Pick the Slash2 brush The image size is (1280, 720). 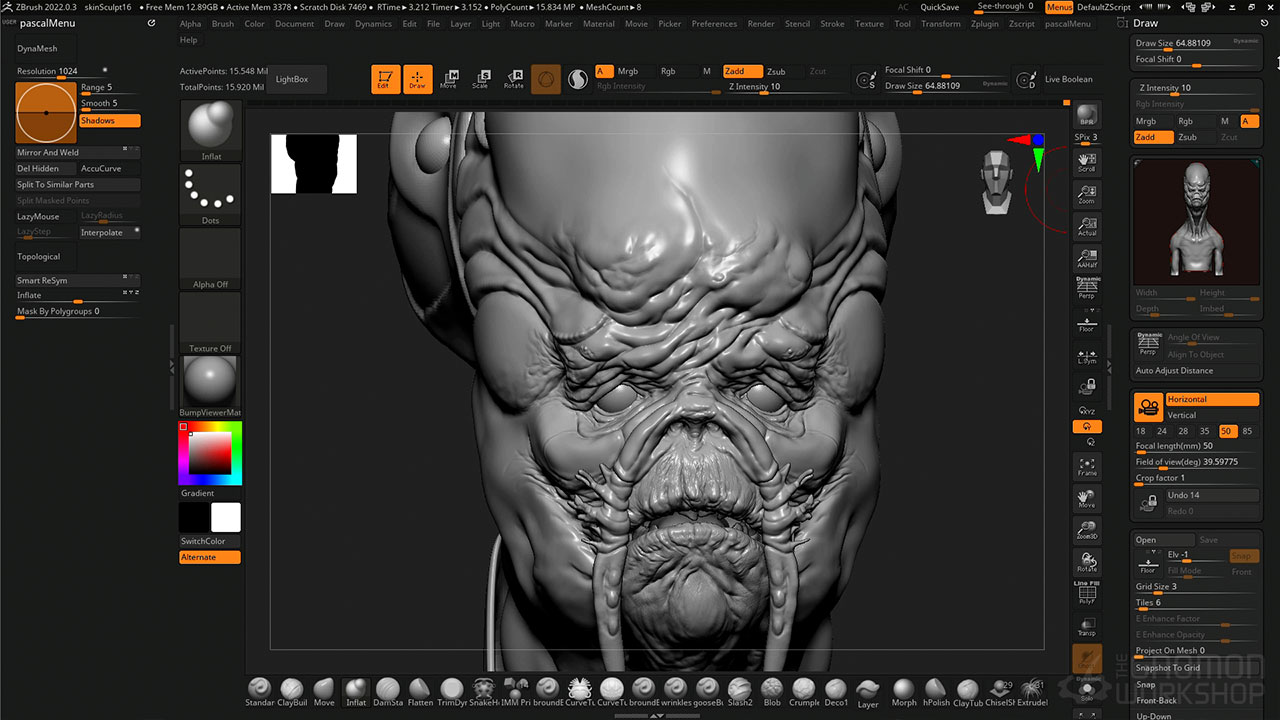click(740, 692)
